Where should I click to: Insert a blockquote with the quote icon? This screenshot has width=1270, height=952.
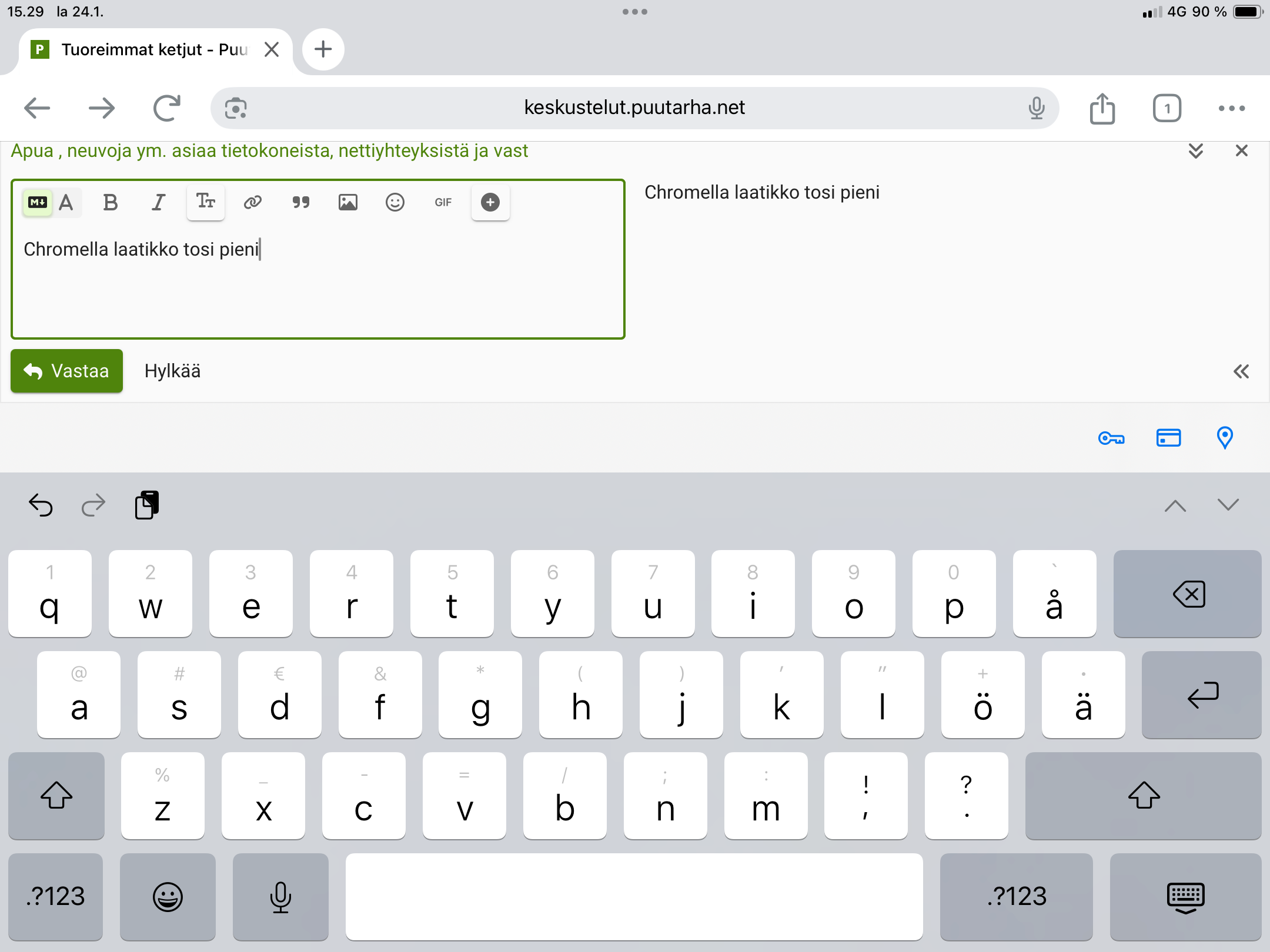(300, 202)
